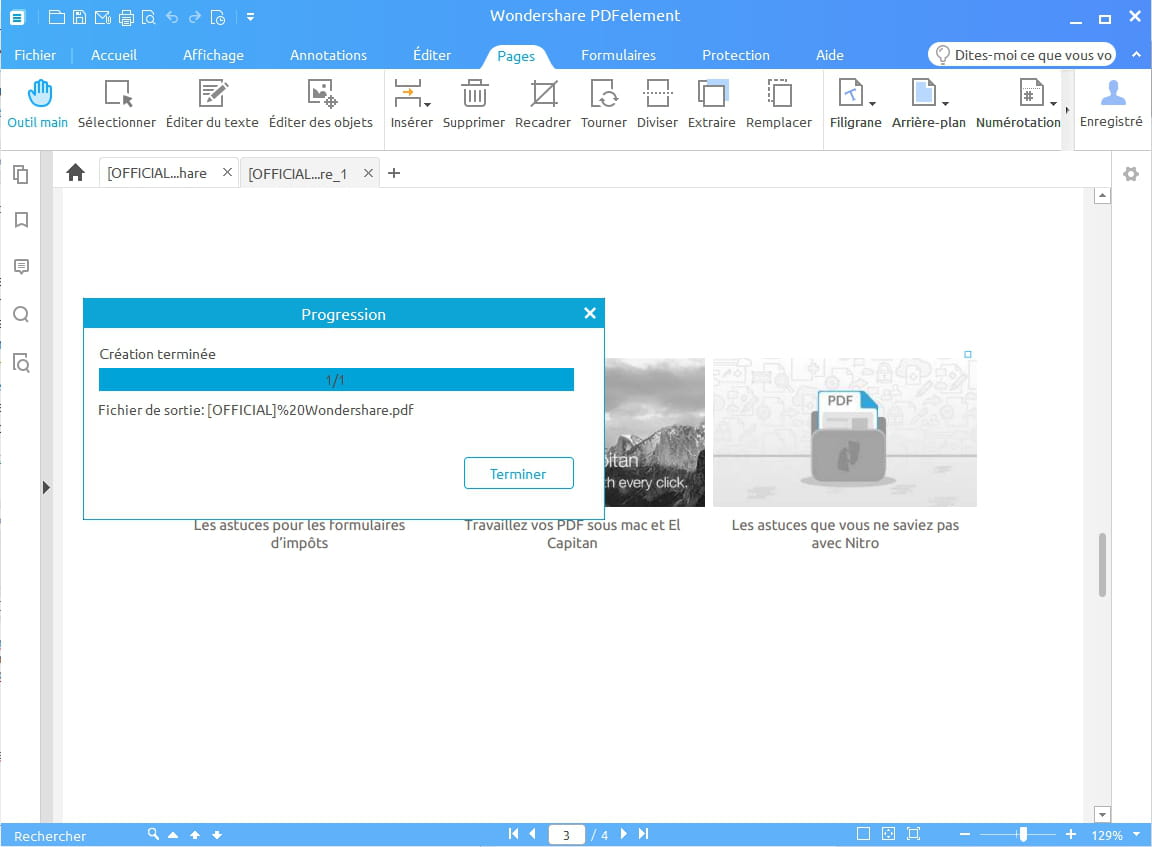The image size is (1152, 847).
Task: Activate the Sélectionner tool
Action: point(117,104)
